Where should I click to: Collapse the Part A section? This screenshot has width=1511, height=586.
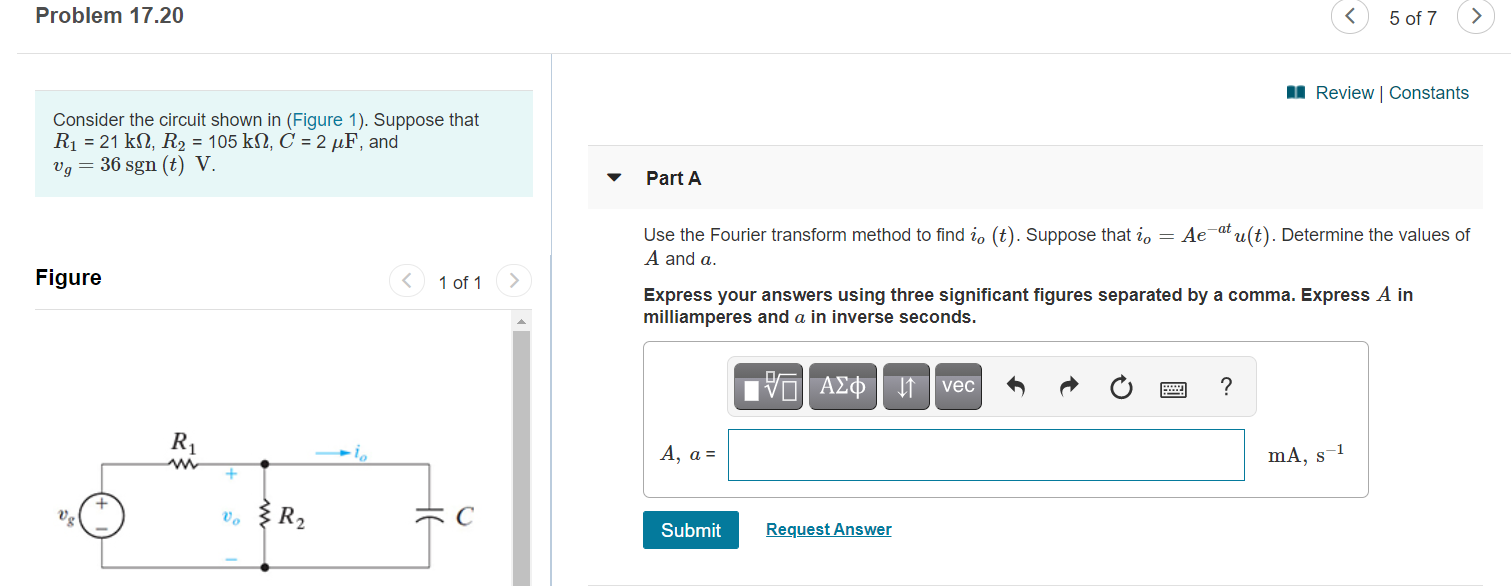613,177
